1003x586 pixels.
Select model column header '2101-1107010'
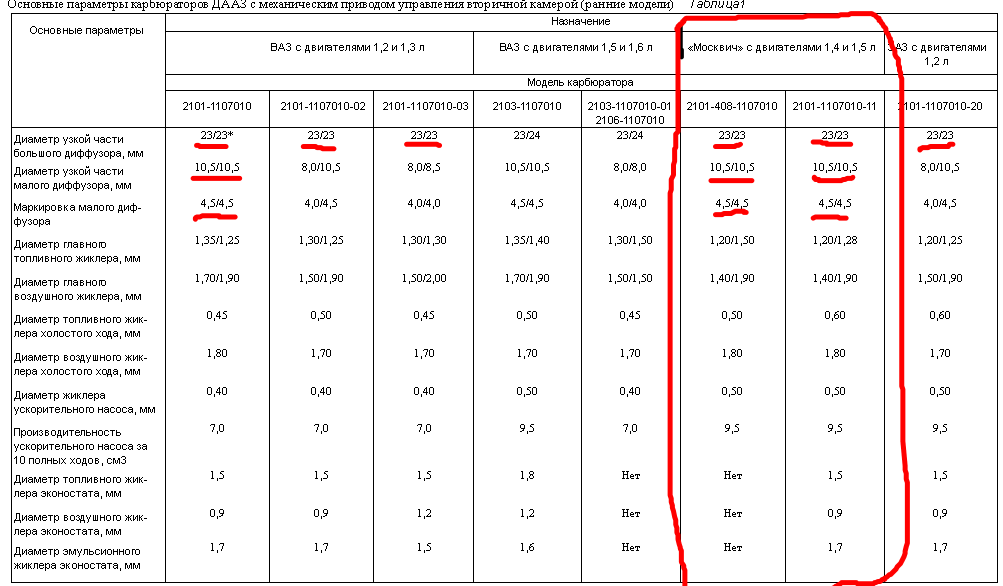[x=217, y=106]
